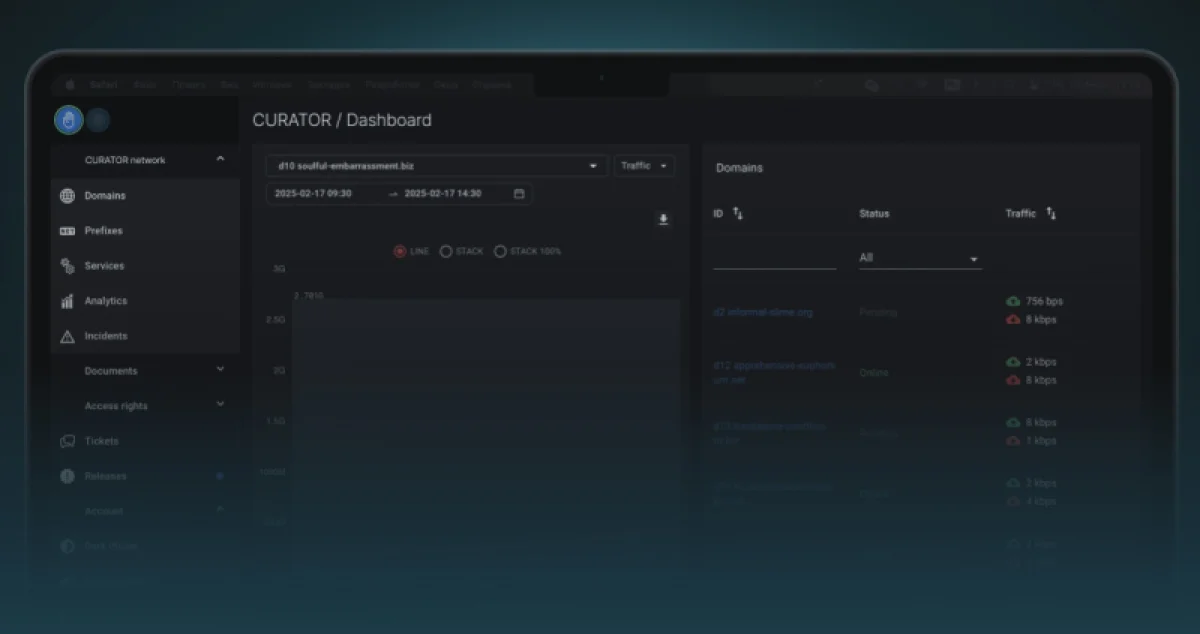Click the blue CURATOR logo icon
The width and height of the screenshot is (1200, 634).
point(68,120)
